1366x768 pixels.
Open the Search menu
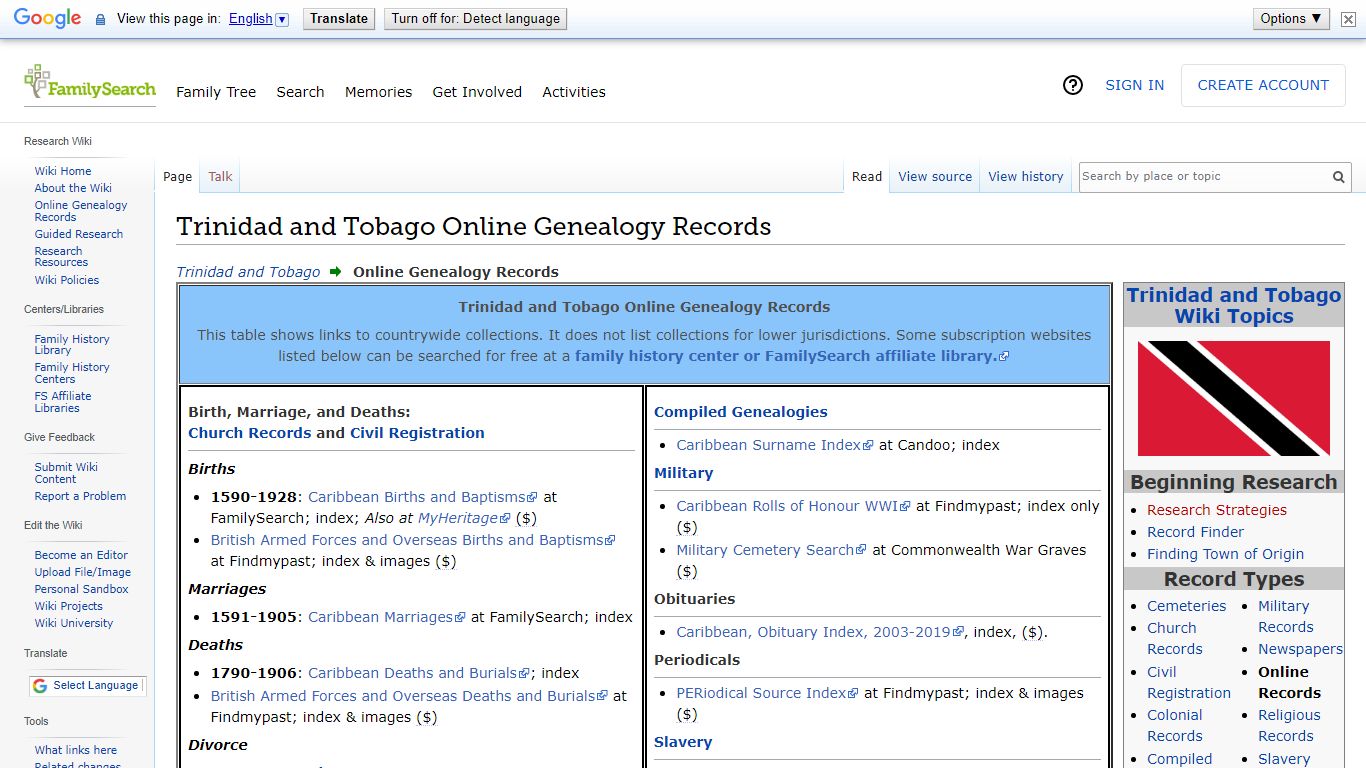point(300,92)
